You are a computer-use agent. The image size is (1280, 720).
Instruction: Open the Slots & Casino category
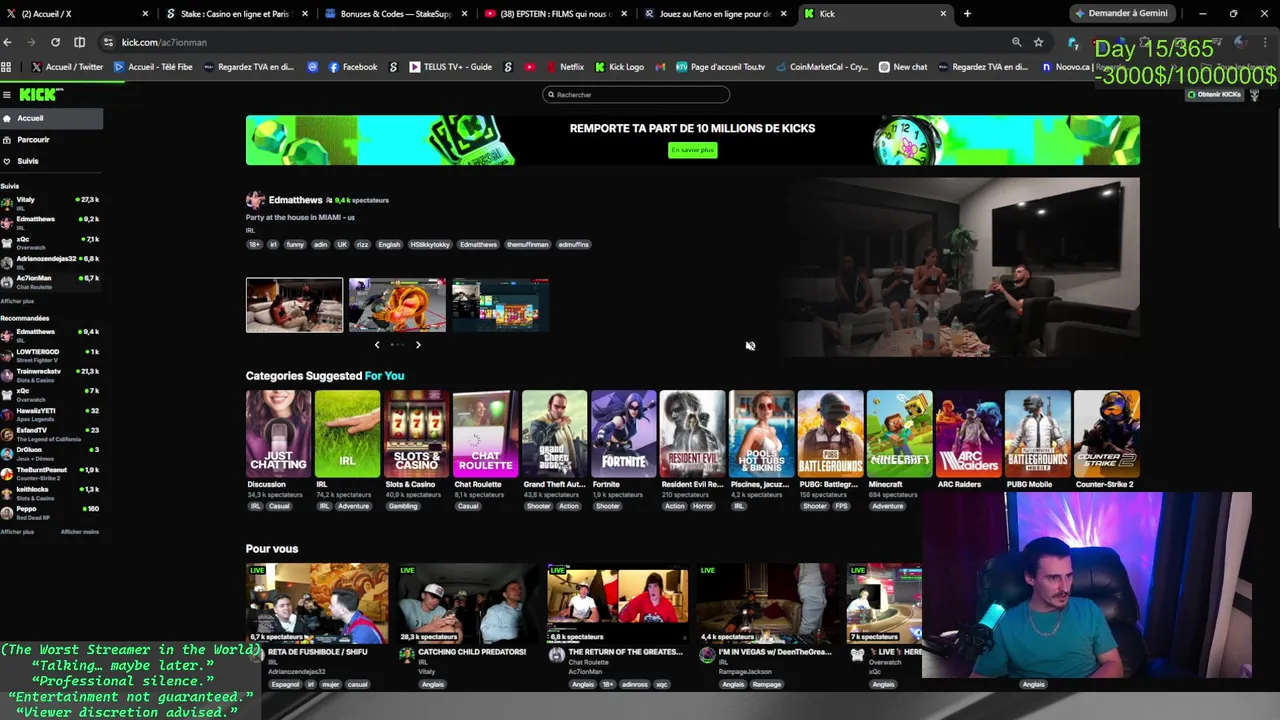point(416,434)
